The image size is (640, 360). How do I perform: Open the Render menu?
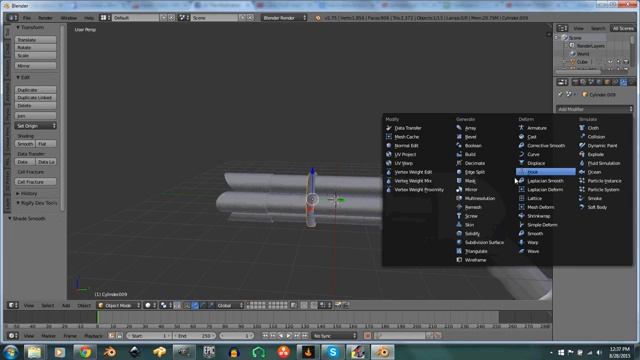point(45,18)
